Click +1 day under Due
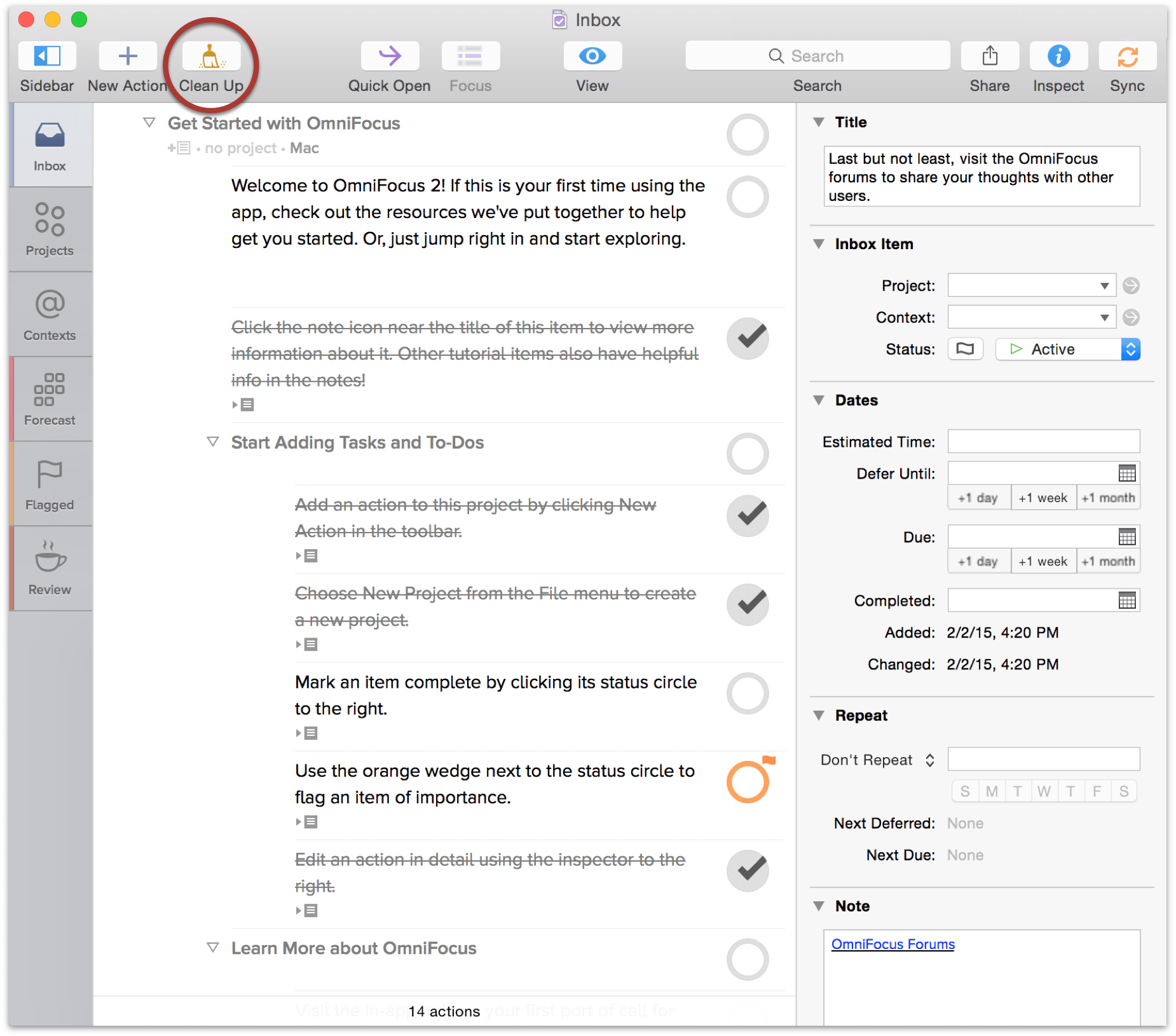Screen dimensions: 1176x1036 (x=978, y=562)
